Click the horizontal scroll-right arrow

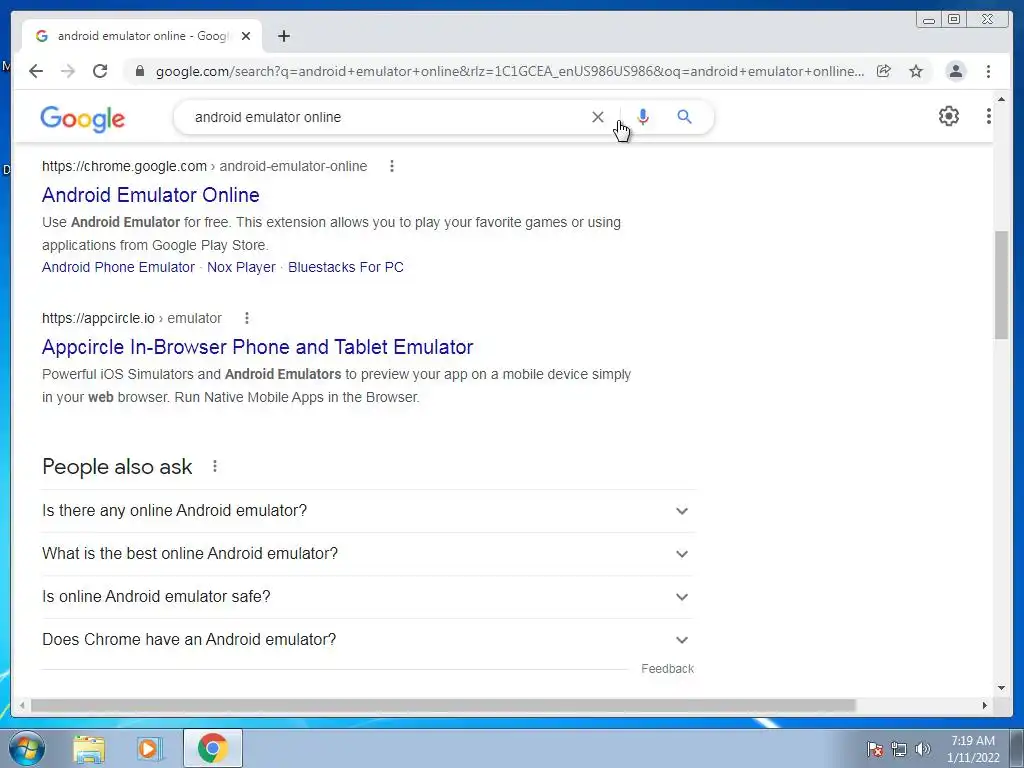[x=985, y=705]
